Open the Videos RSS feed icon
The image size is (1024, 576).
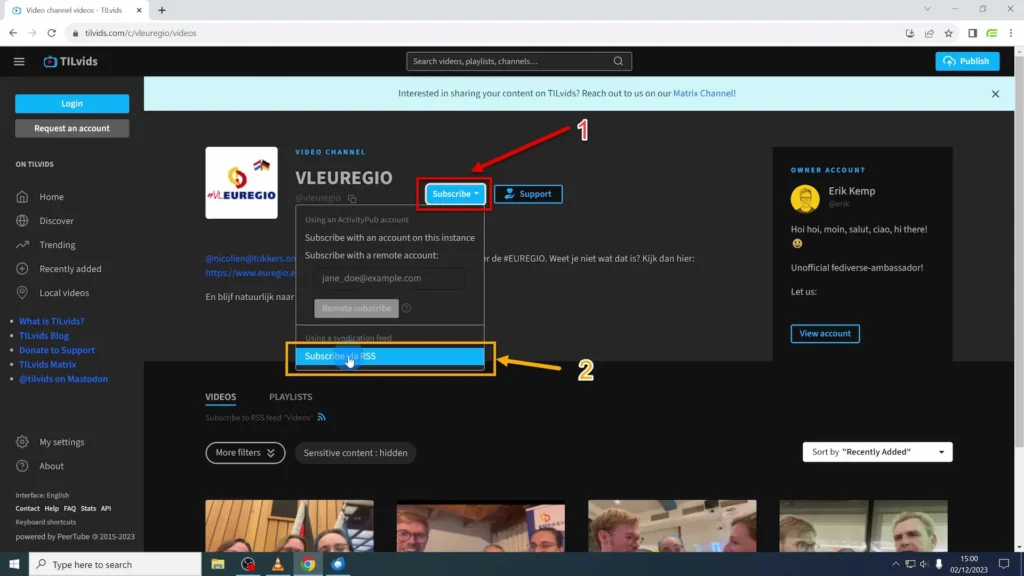[321, 417]
